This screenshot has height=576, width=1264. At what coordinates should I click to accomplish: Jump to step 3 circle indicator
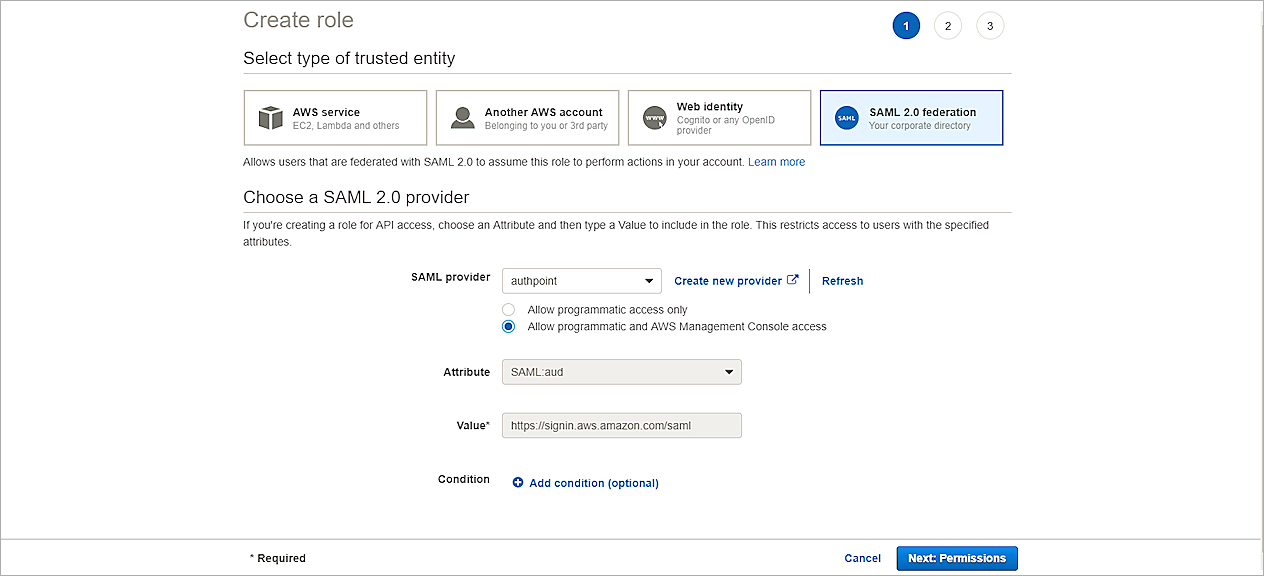click(x=989, y=26)
